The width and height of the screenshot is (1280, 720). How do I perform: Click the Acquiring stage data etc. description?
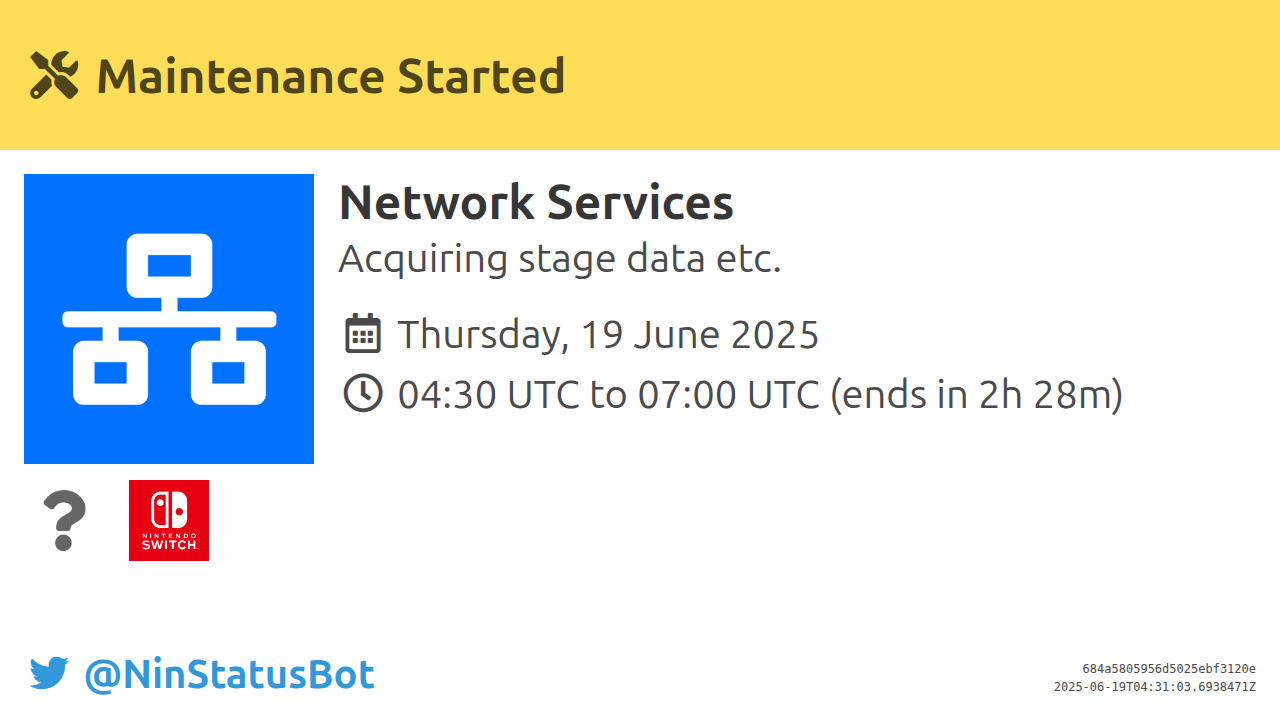coord(559,259)
